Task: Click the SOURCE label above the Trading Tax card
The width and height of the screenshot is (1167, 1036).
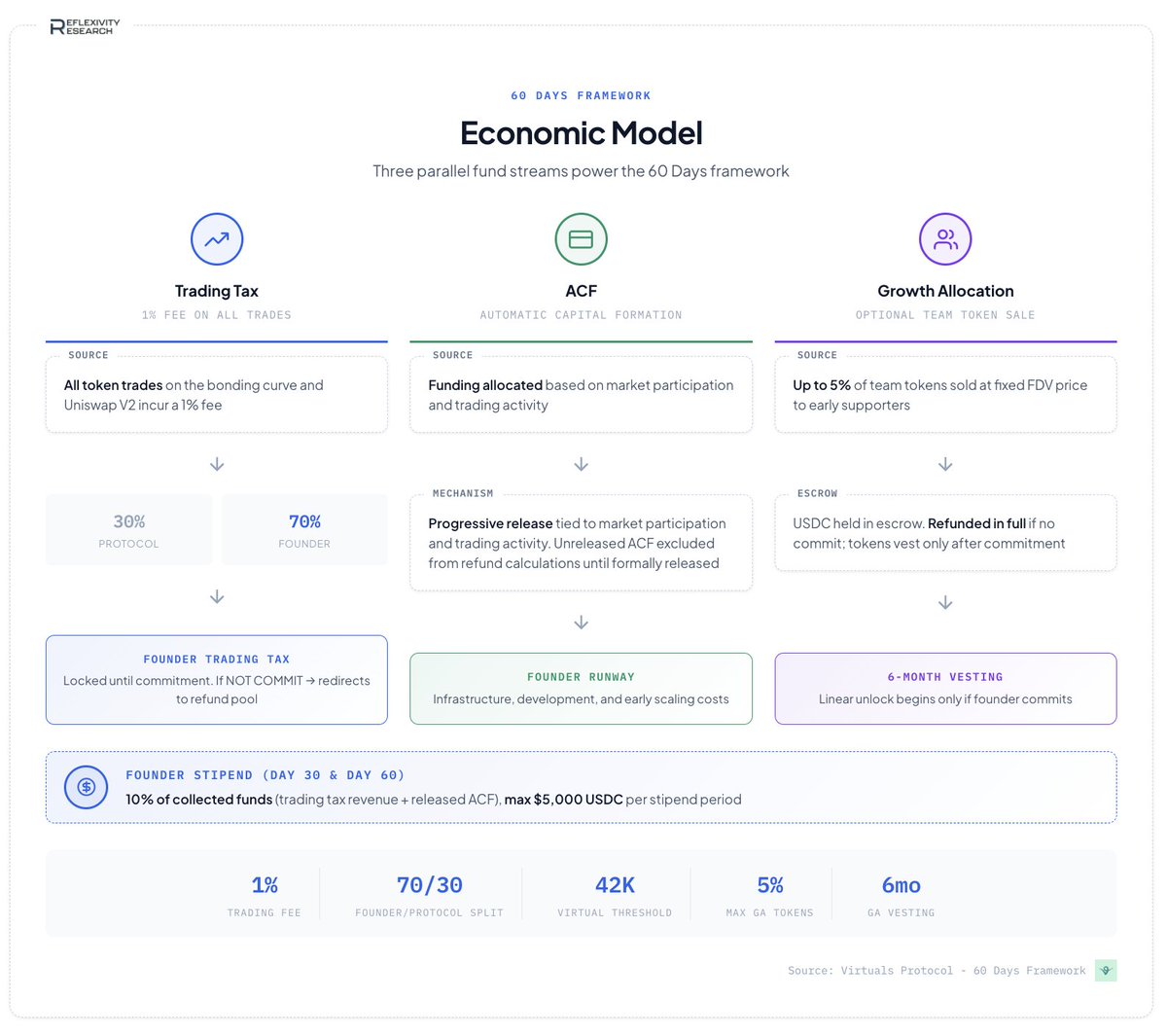Action: pyautogui.click(x=88, y=356)
